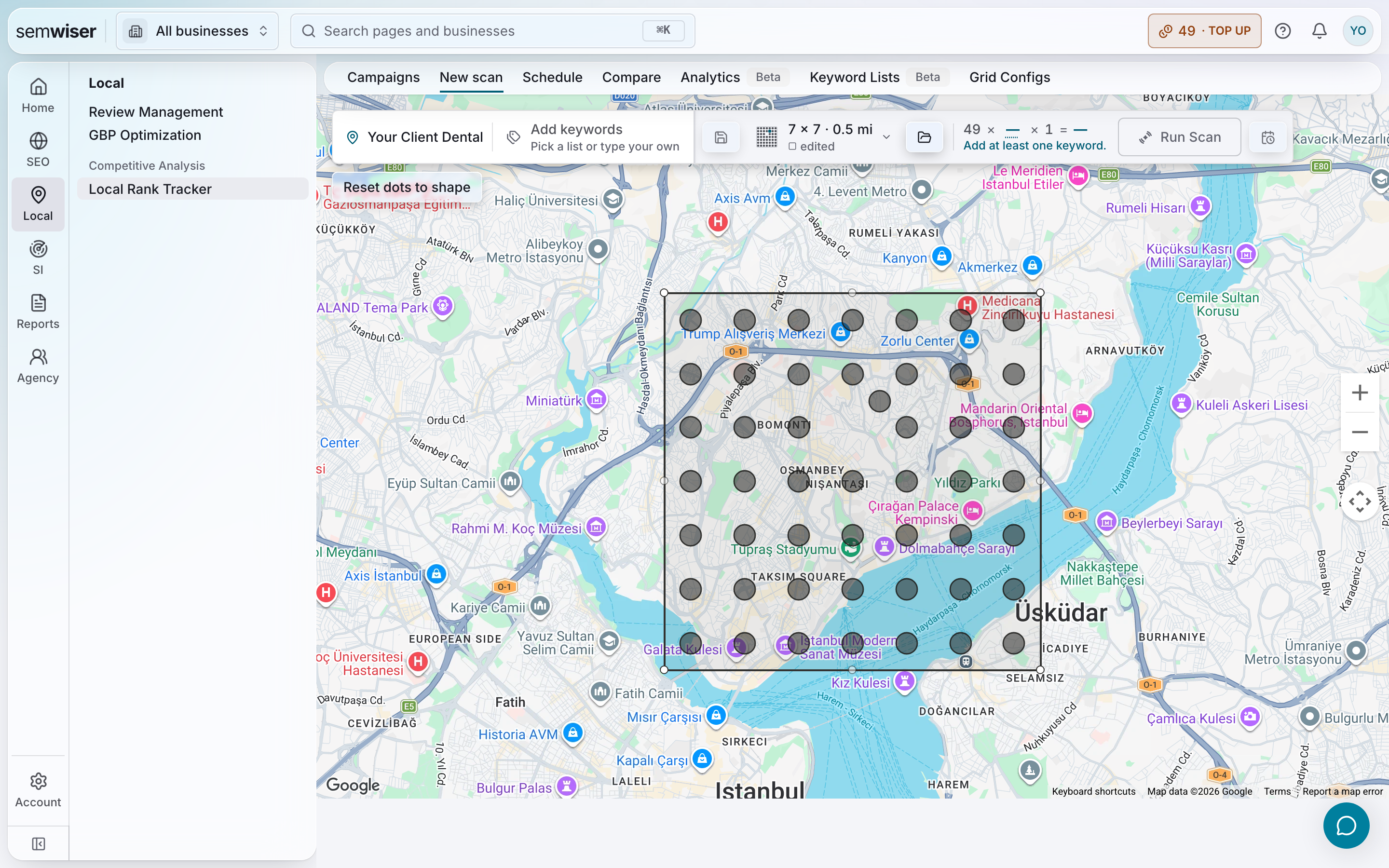Open Account settings gear icon
Image resolution: width=1389 pixels, height=868 pixels.
pos(38,790)
